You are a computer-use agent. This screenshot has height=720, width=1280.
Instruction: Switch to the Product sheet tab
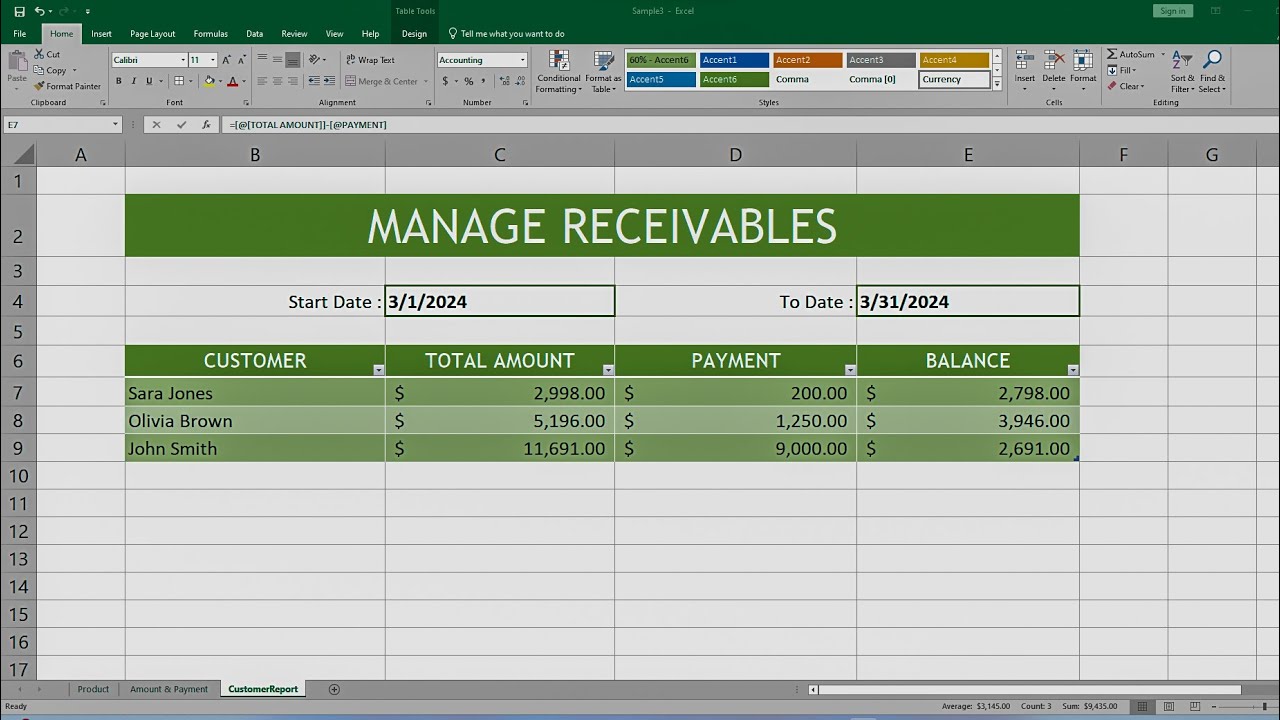(93, 689)
